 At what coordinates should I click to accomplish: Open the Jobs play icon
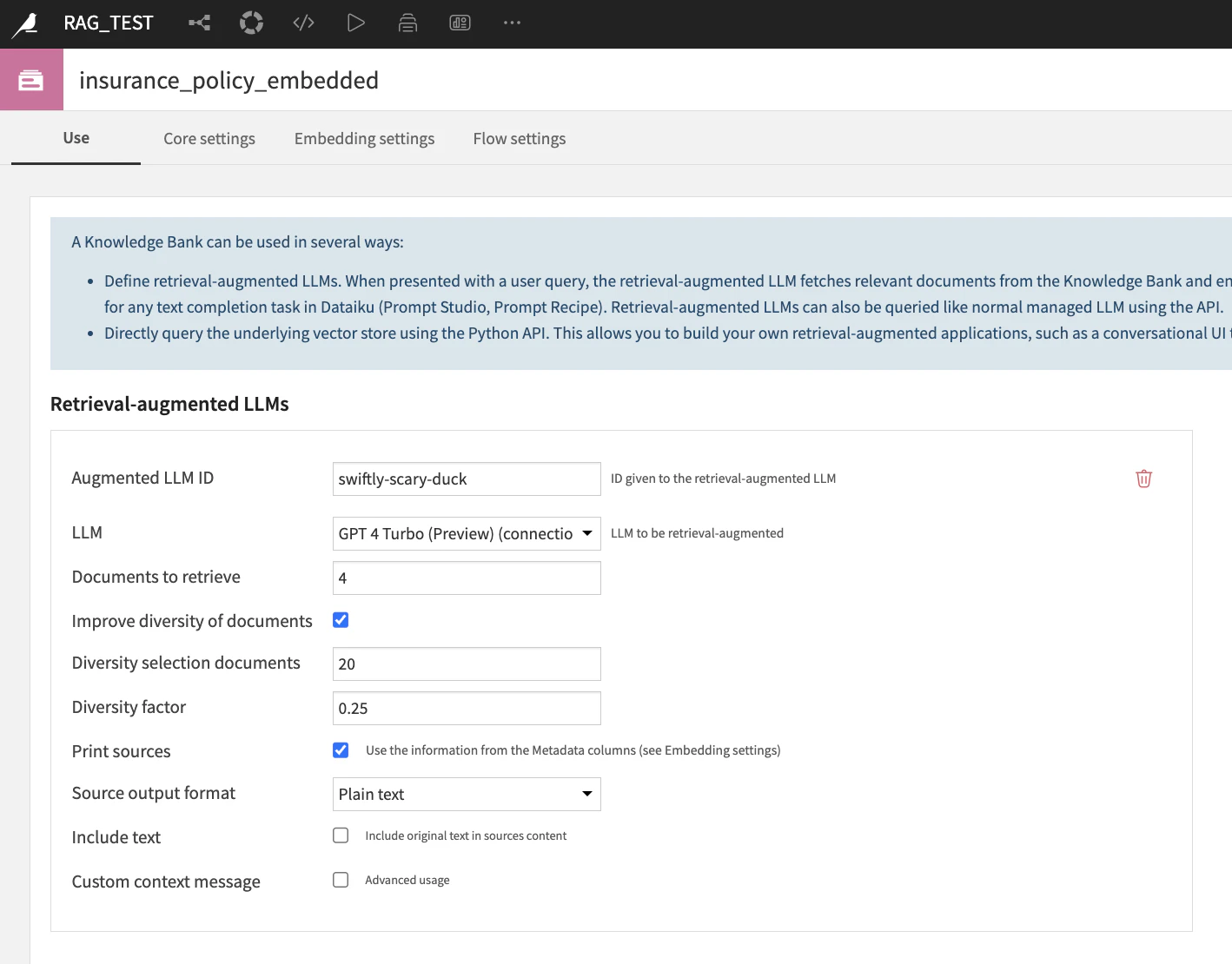coord(356,23)
